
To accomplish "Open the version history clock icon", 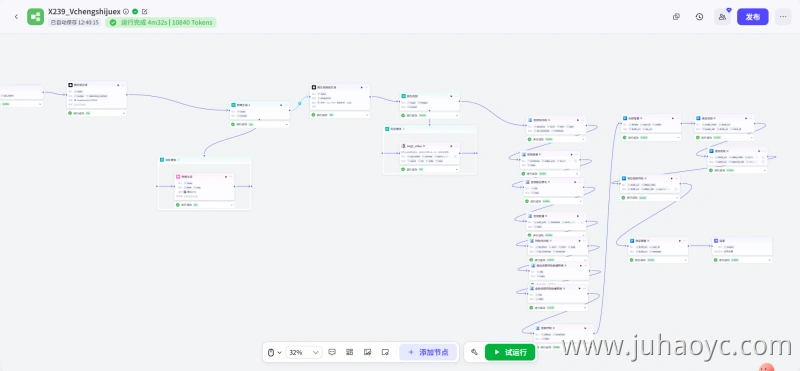I will click(x=699, y=17).
